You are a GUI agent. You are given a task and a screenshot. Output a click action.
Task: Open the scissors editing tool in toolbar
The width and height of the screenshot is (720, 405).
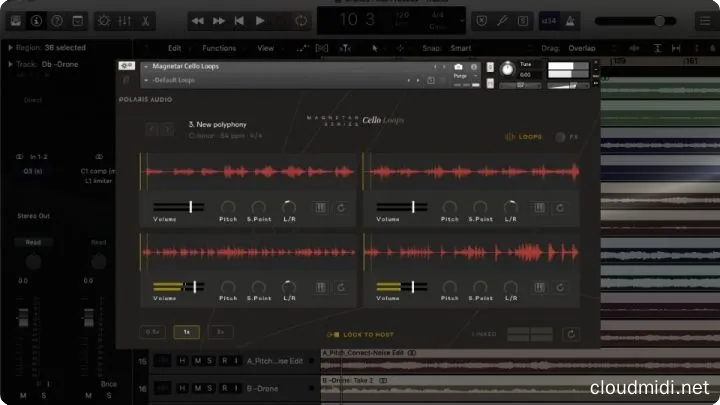click(146, 20)
